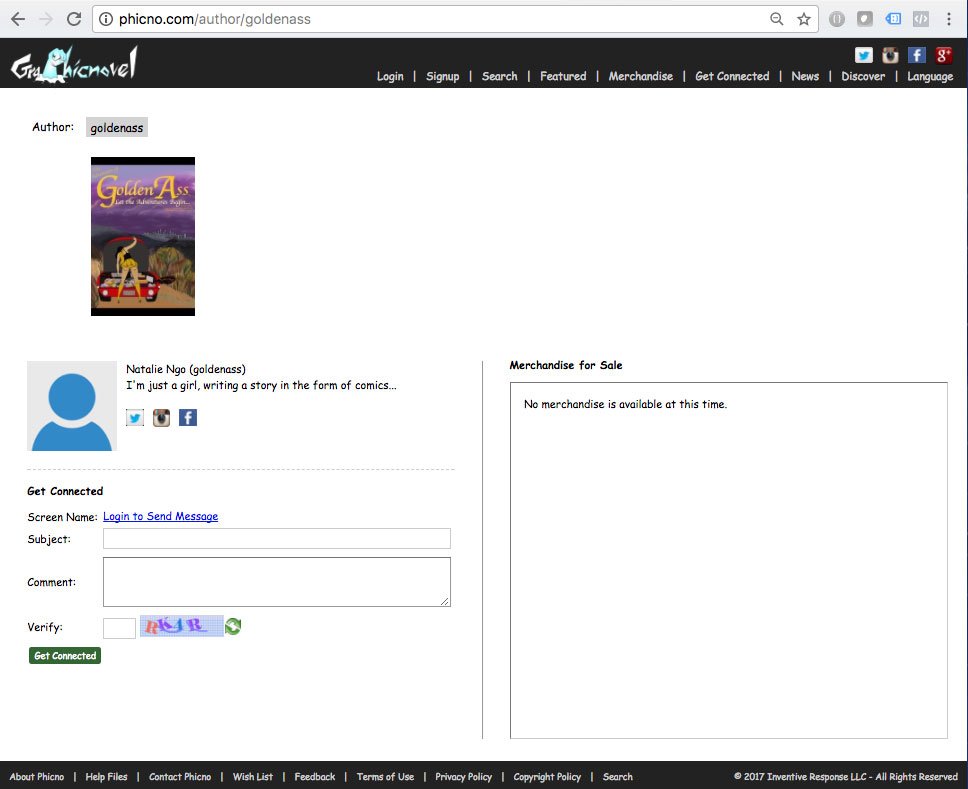Open the Language menu item
The height and width of the screenshot is (789, 968).
930,76
